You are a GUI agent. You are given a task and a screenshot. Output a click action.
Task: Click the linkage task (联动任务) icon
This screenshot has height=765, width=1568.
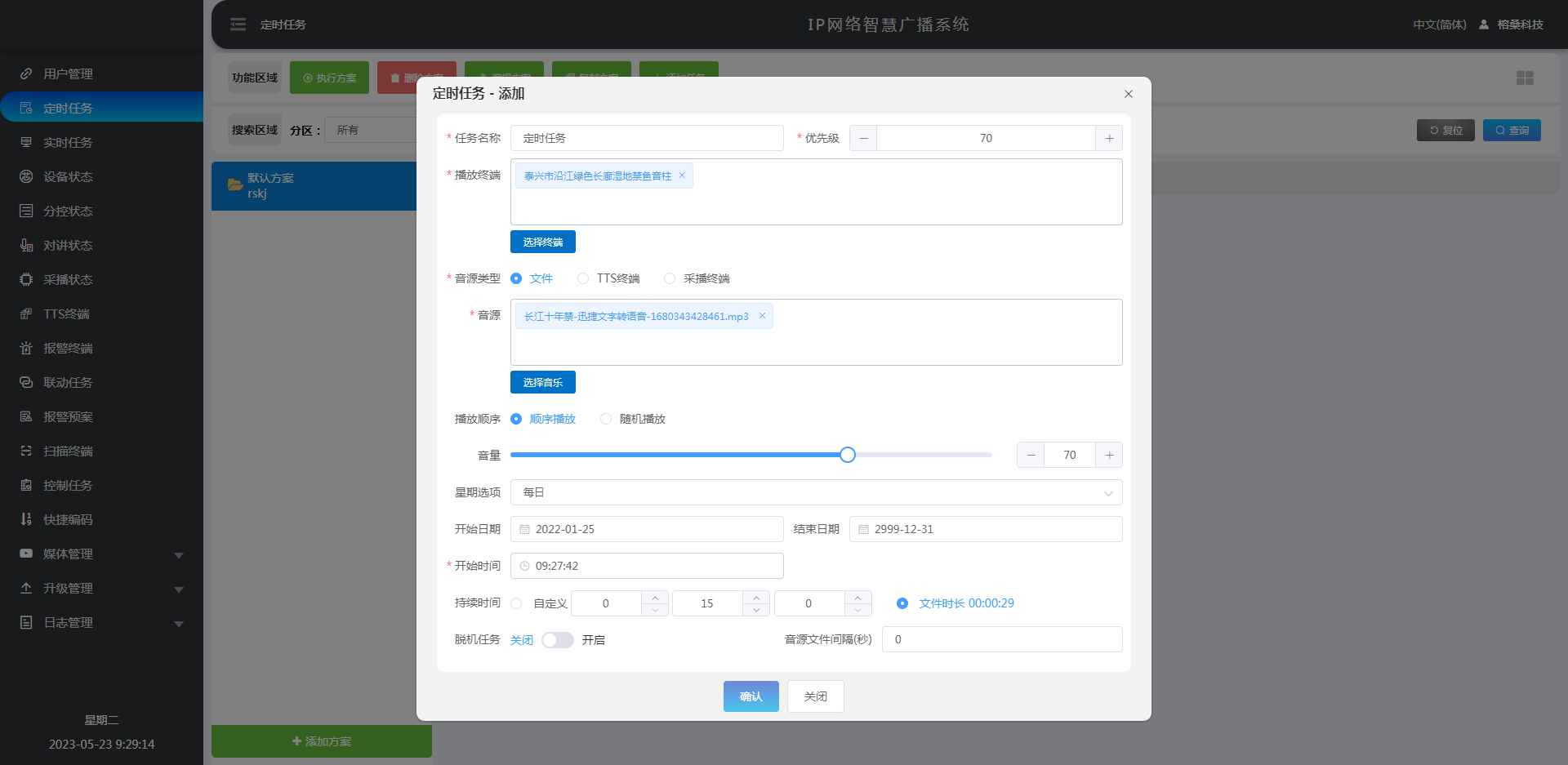click(x=26, y=382)
